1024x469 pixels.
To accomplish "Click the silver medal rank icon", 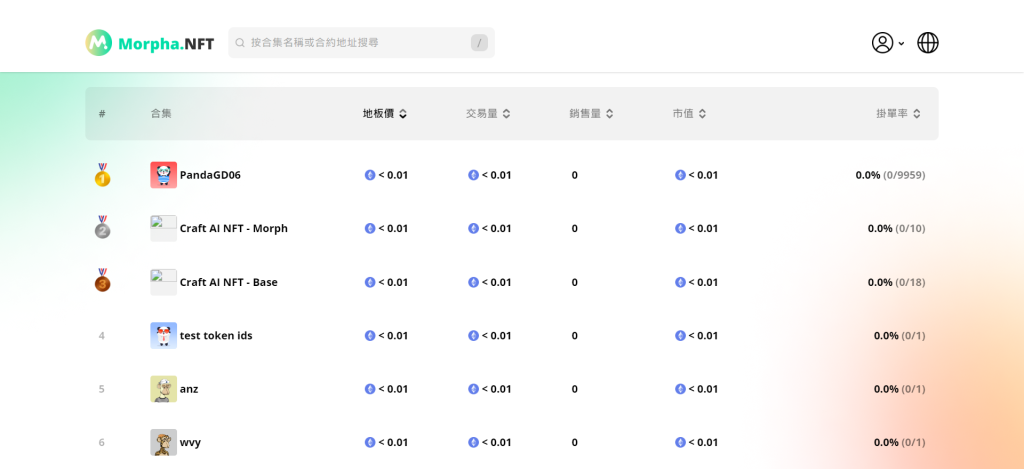I will 102,228.
